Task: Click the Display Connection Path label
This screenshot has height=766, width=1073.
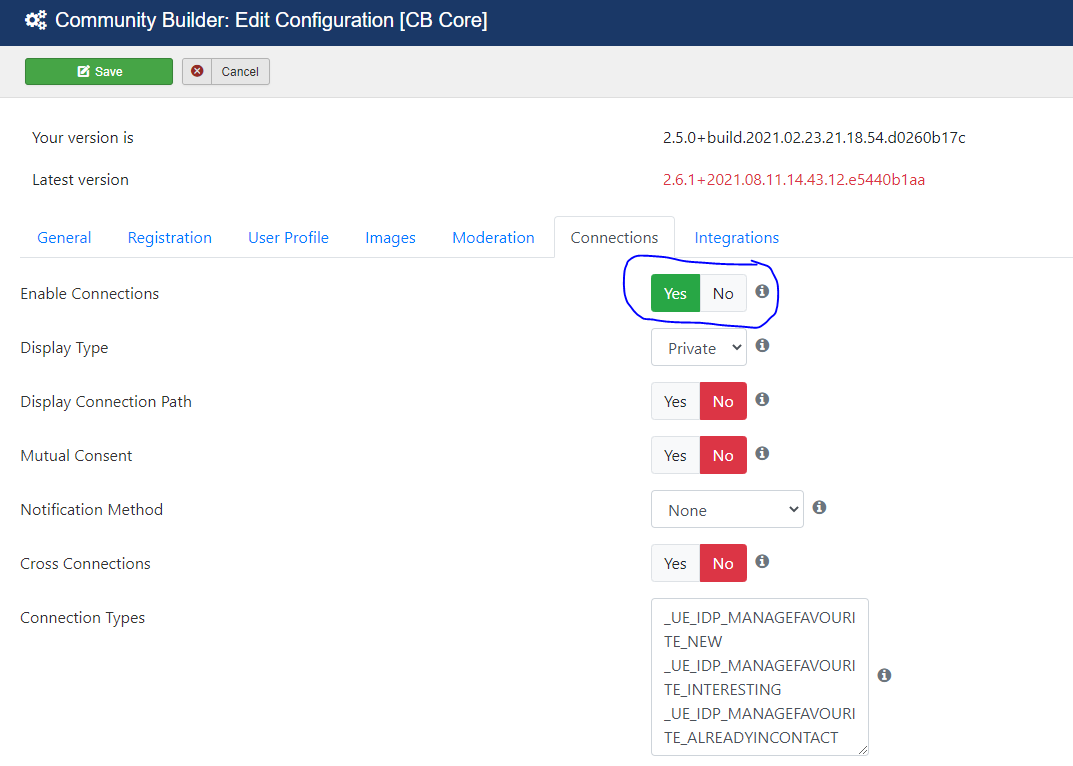Action: click(106, 402)
